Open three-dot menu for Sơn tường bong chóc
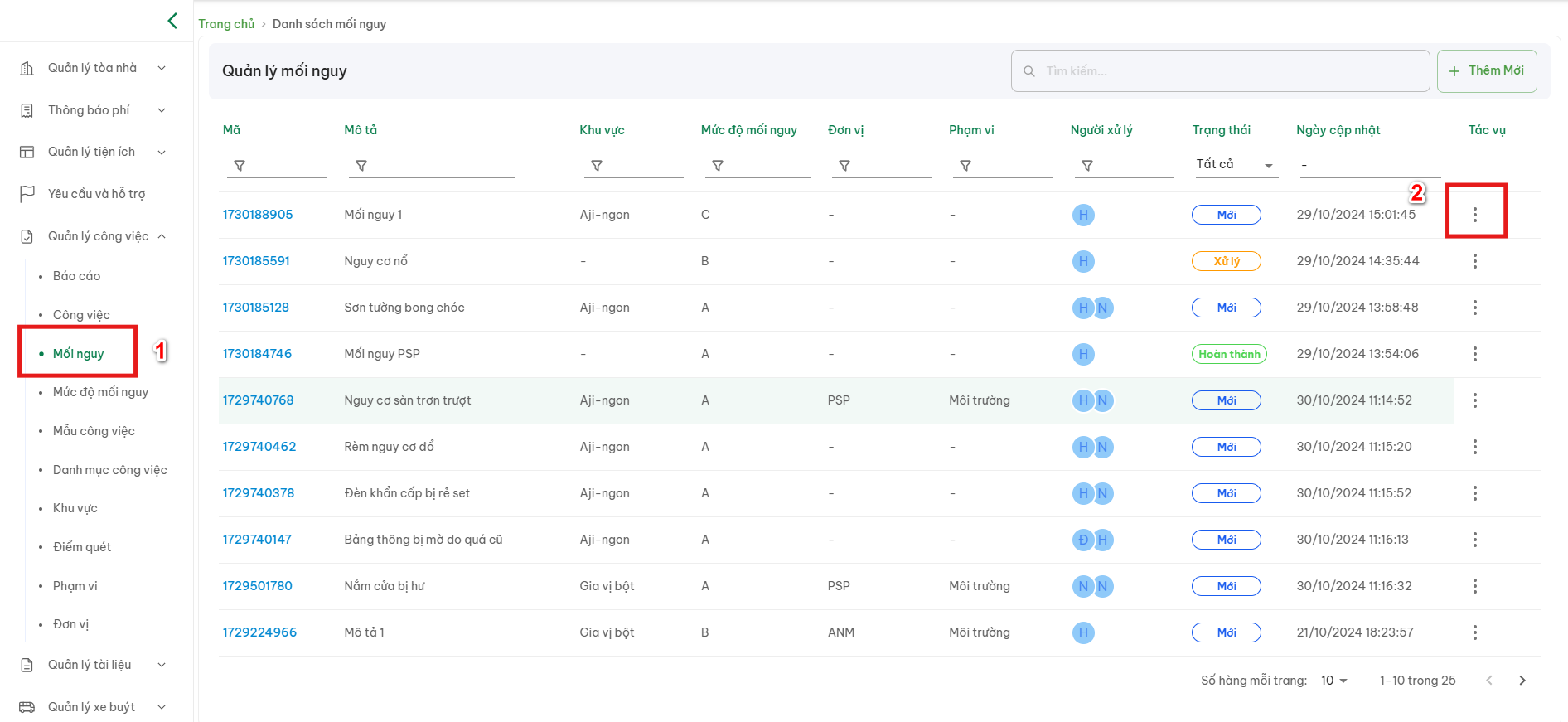 click(x=1475, y=308)
